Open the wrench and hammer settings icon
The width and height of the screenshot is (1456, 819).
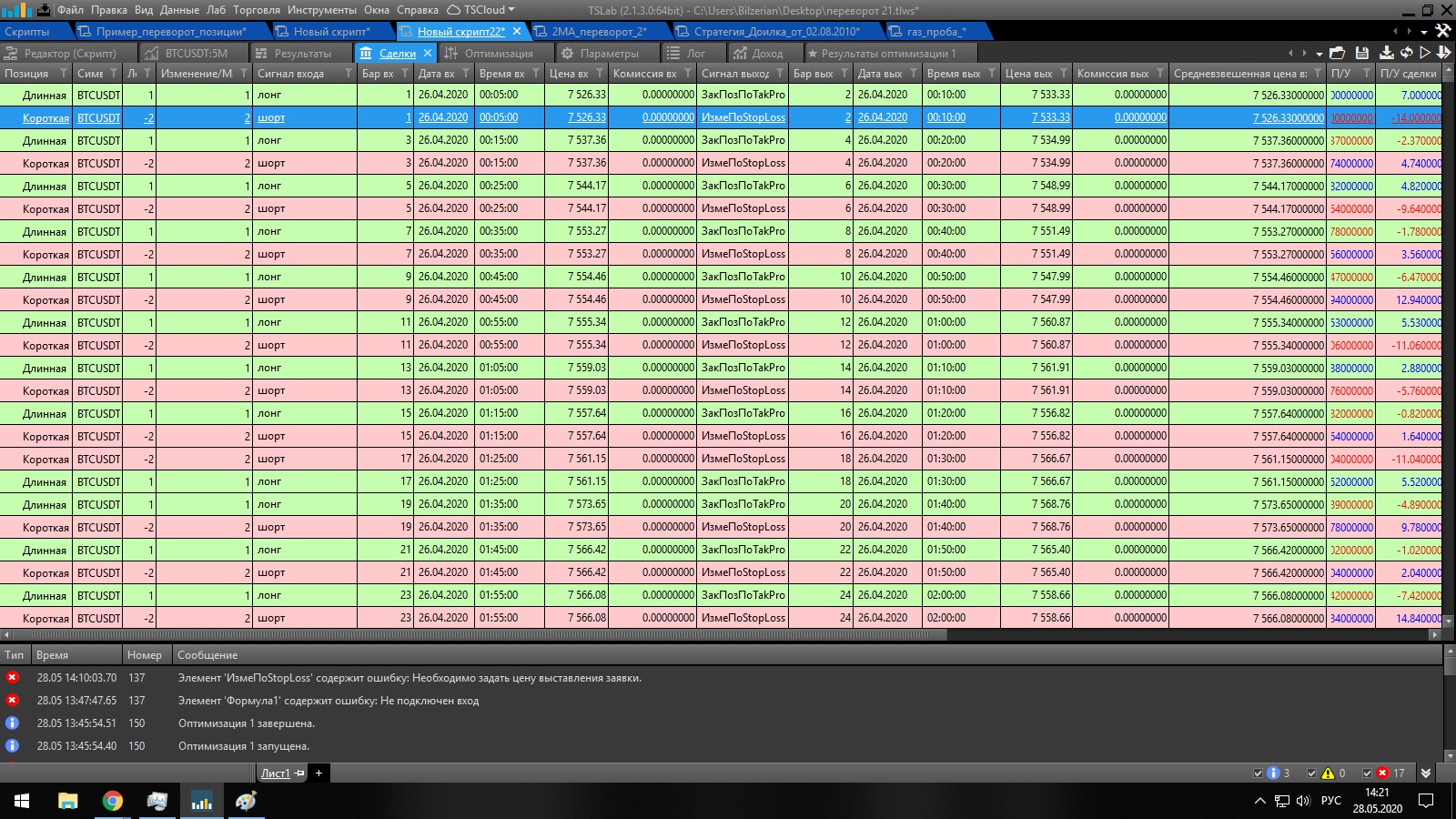point(1442,31)
